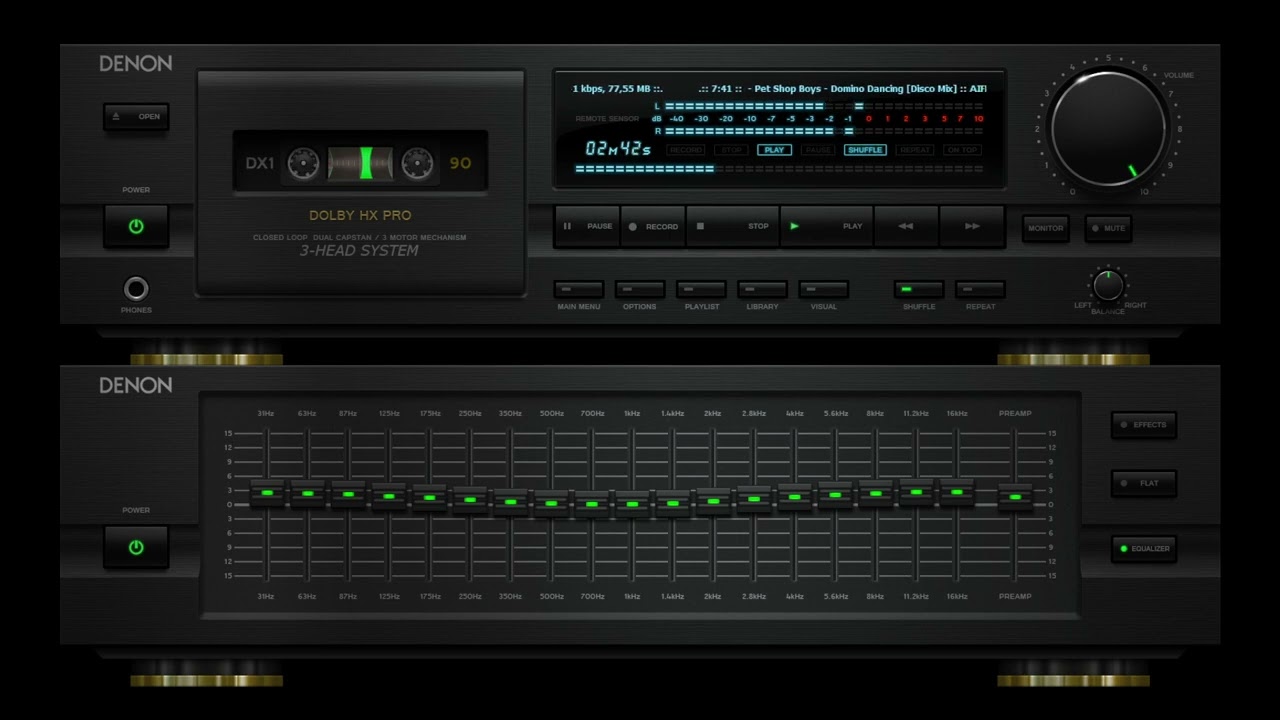Viewport: 1280px width, 720px height.
Task: Click the PLAY indicator in display
Action: click(x=774, y=150)
